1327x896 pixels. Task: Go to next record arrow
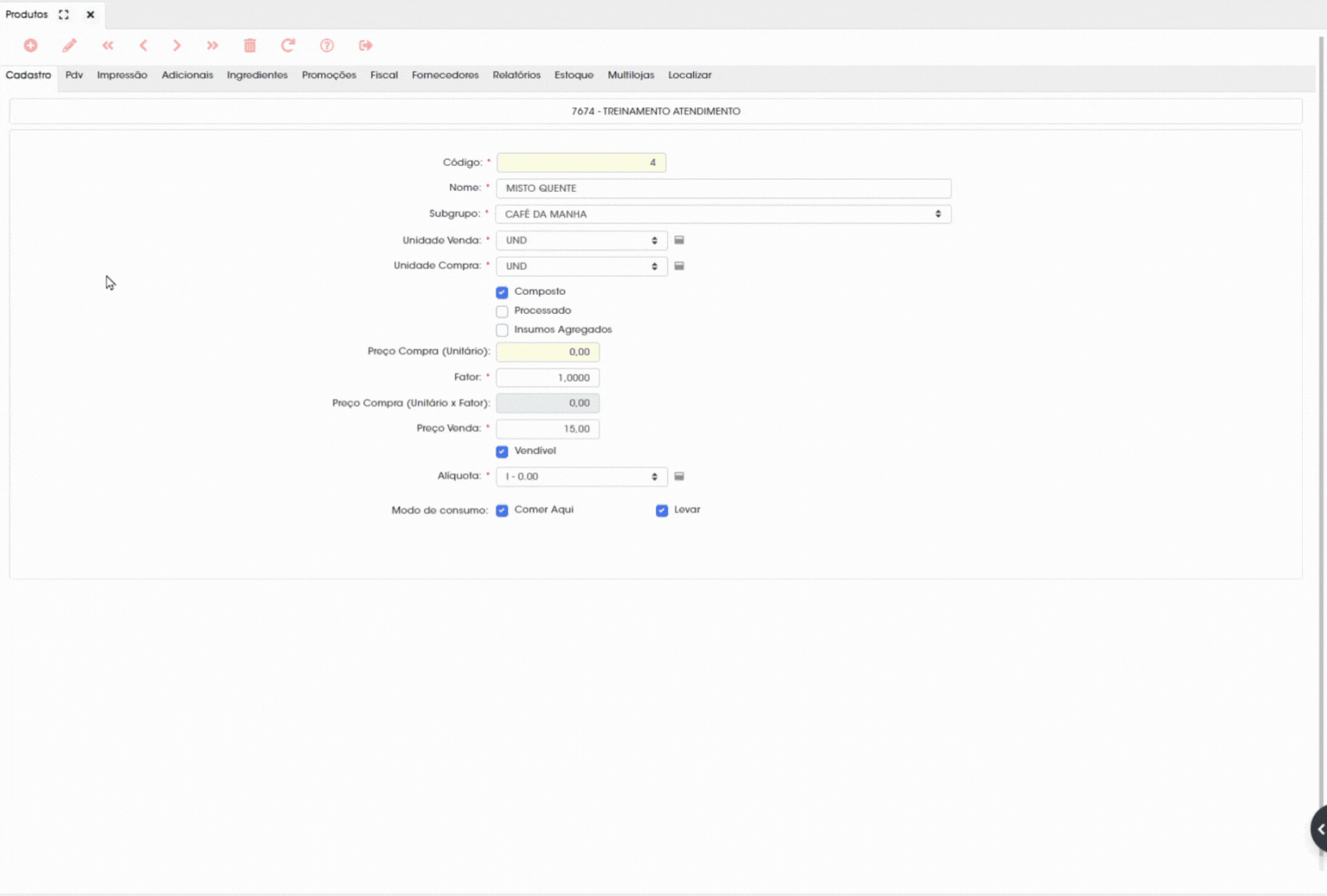coord(177,45)
